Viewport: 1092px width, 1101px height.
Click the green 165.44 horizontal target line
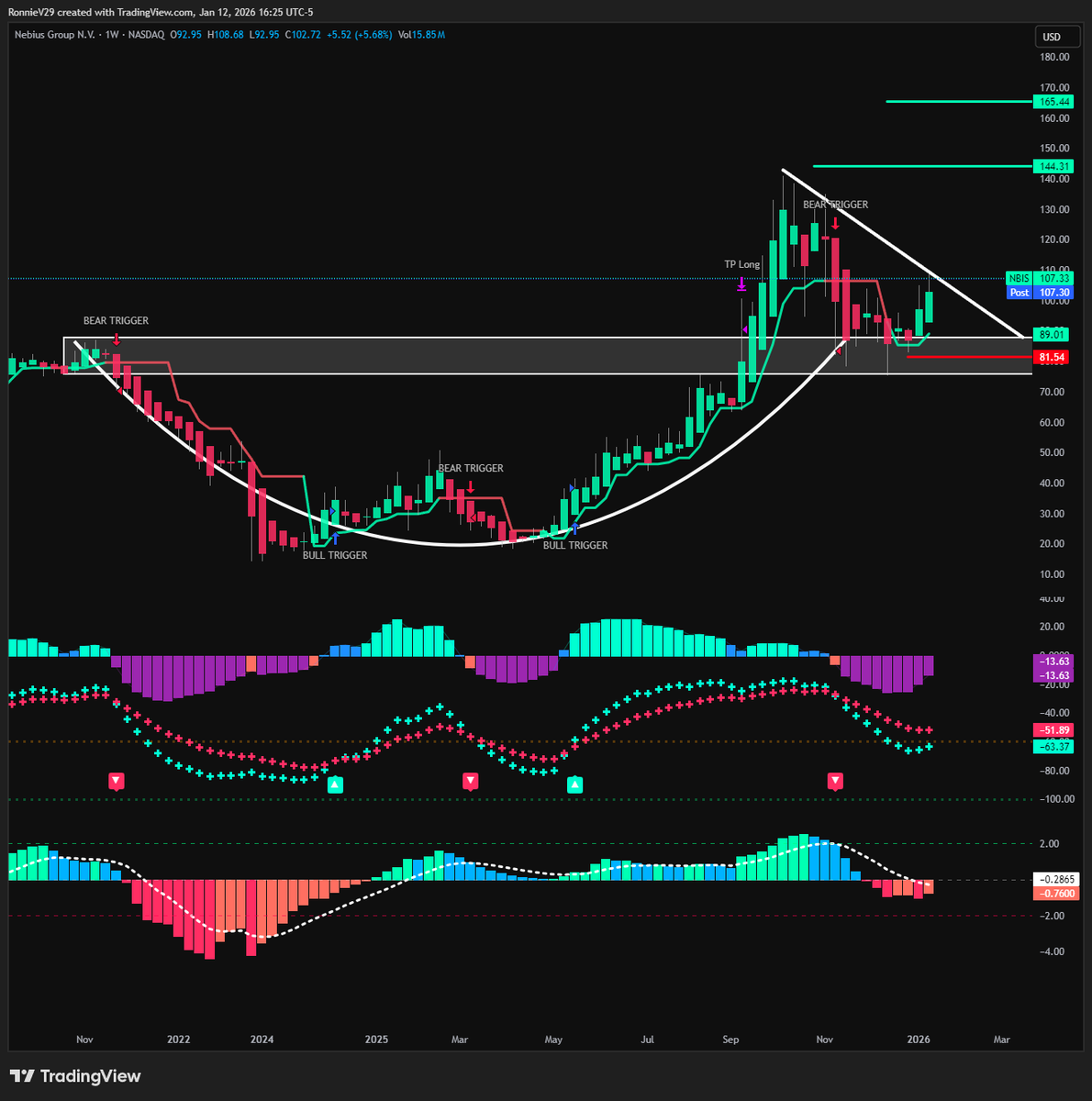tap(959, 102)
